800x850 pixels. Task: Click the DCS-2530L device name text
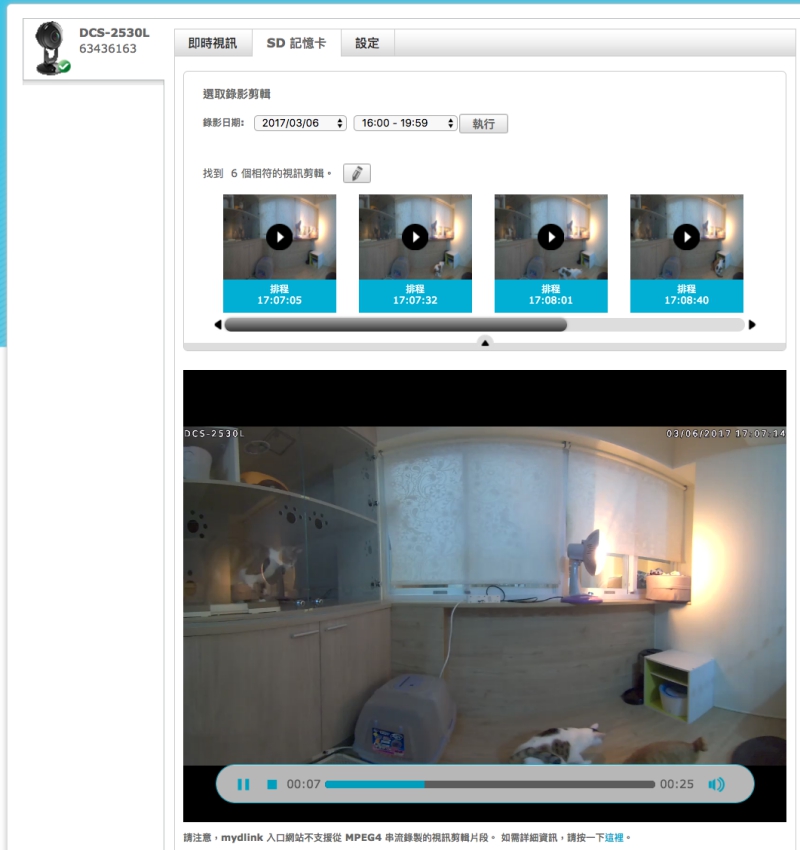pos(114,33)
